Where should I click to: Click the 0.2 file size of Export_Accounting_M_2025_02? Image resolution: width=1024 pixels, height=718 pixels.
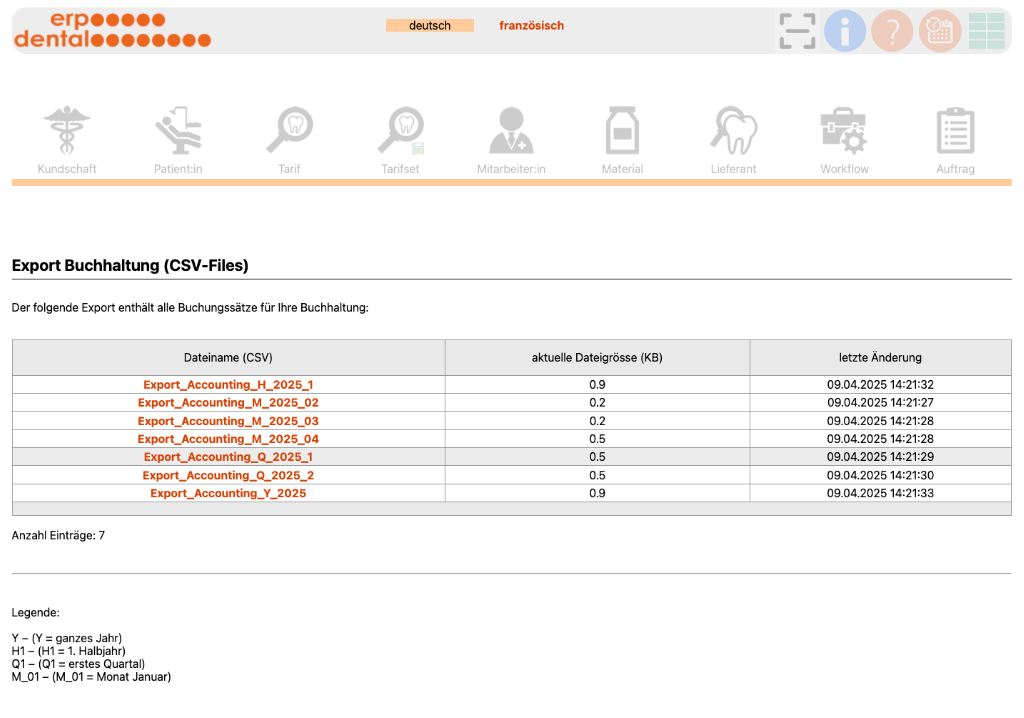coord(597,402)
